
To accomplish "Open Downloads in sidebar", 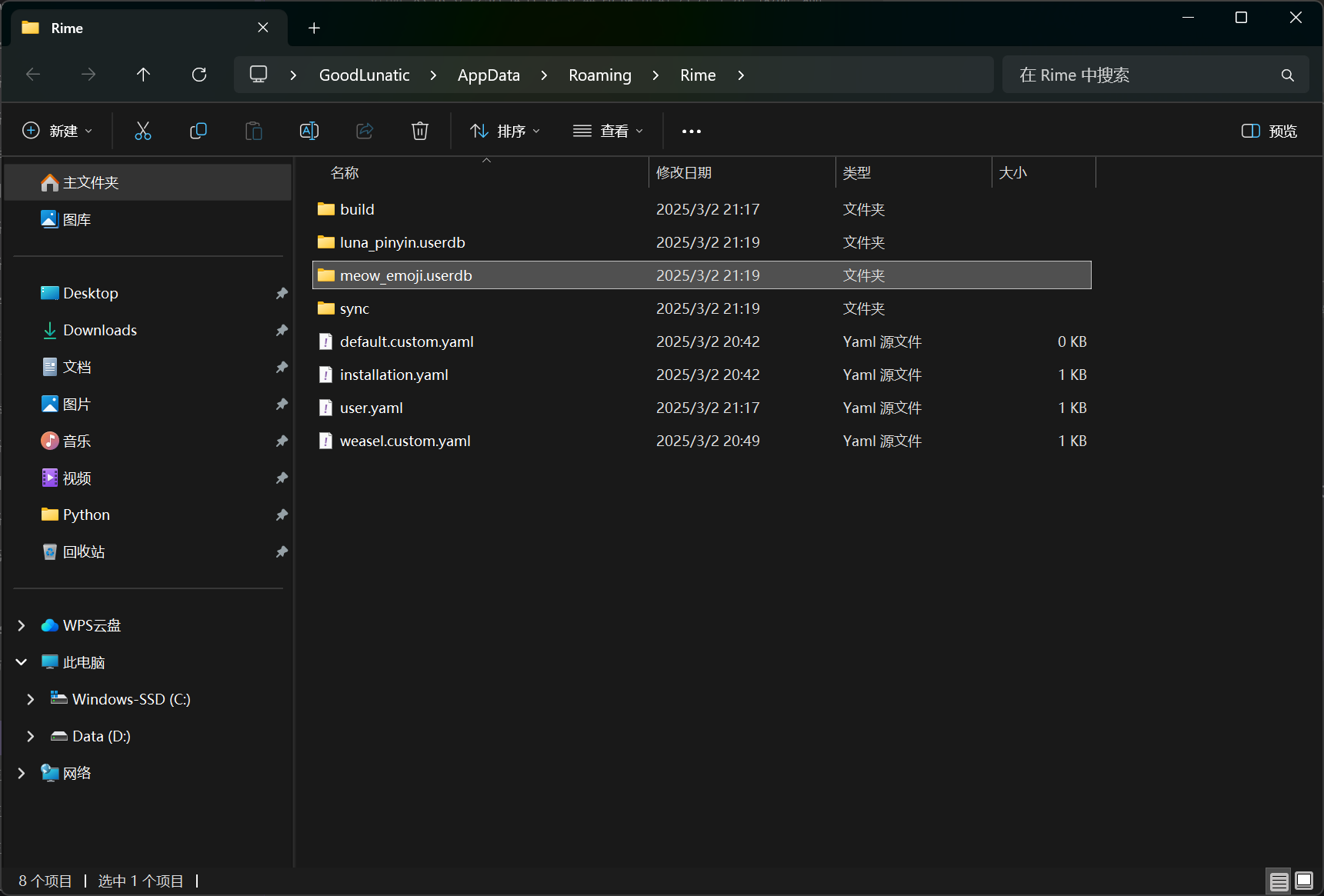I will [148, 330].
